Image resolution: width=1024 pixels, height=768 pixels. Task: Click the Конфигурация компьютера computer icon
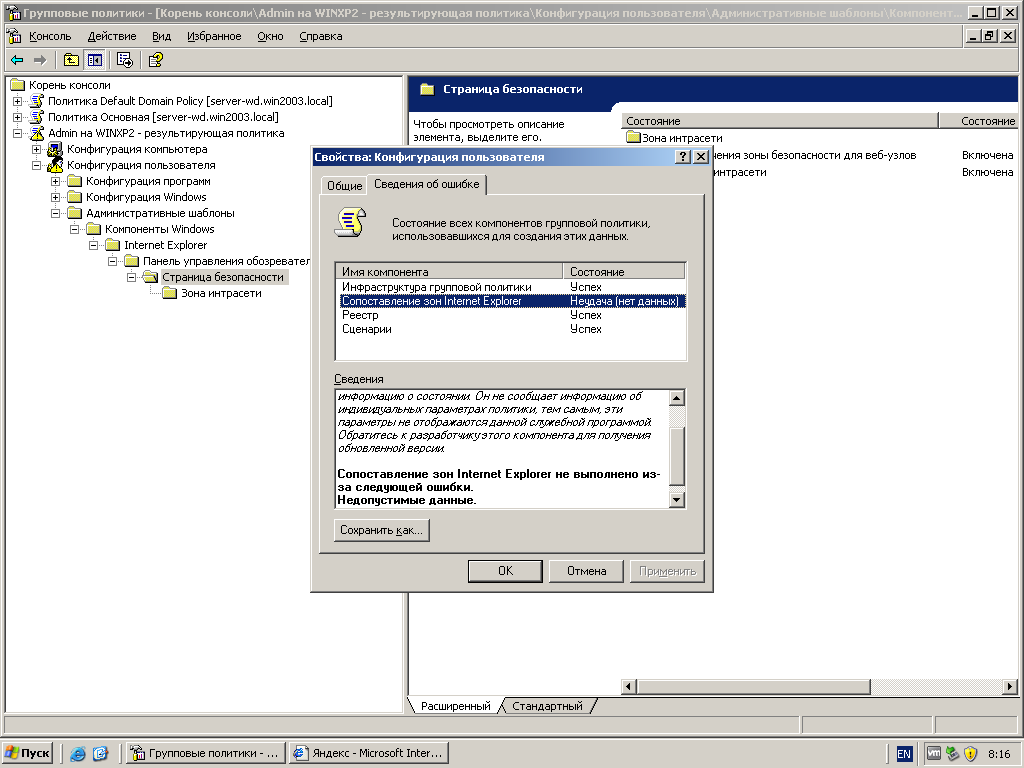point(55,149)
